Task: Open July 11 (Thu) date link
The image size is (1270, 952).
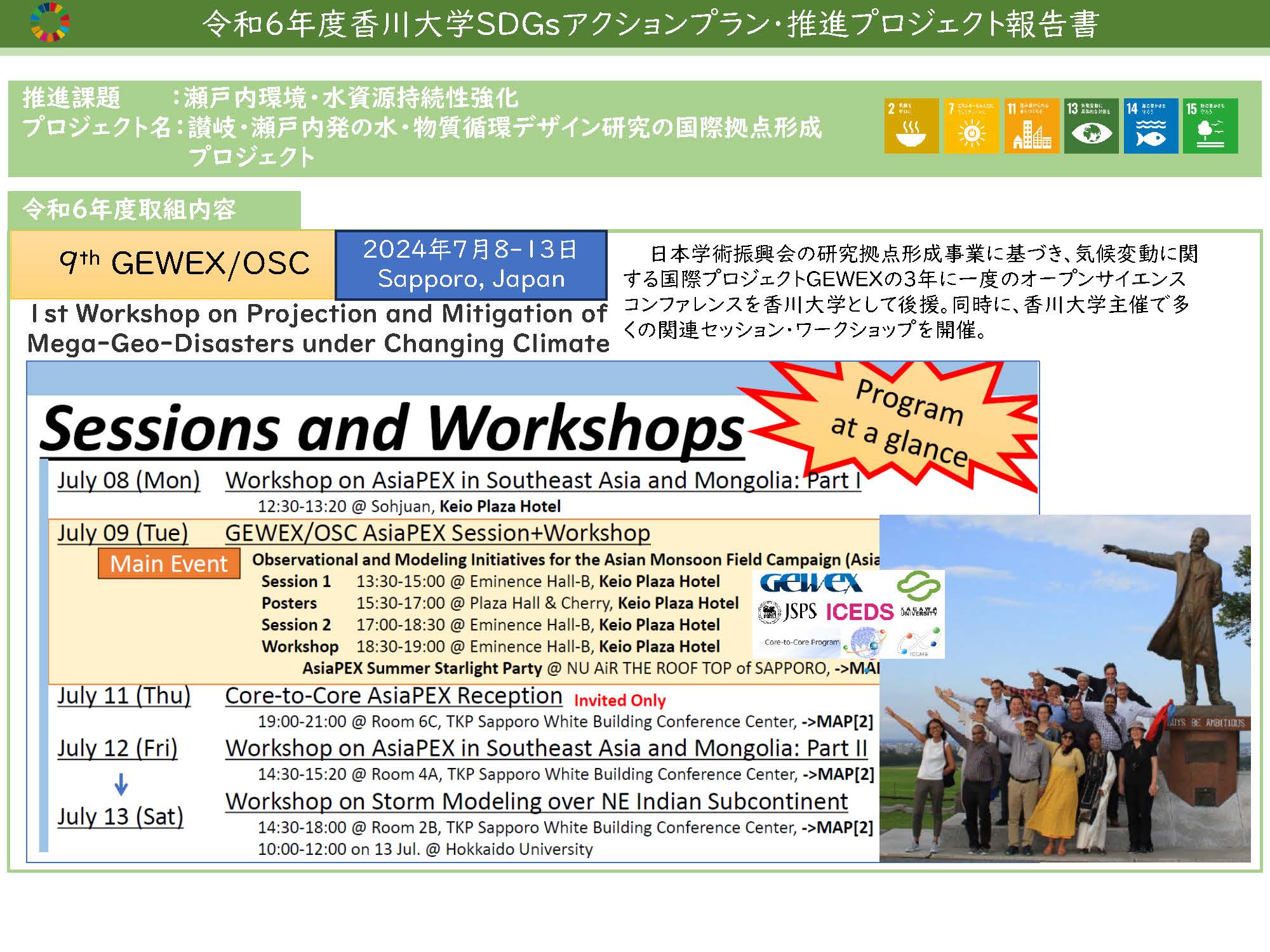Action: click(124, 696)
